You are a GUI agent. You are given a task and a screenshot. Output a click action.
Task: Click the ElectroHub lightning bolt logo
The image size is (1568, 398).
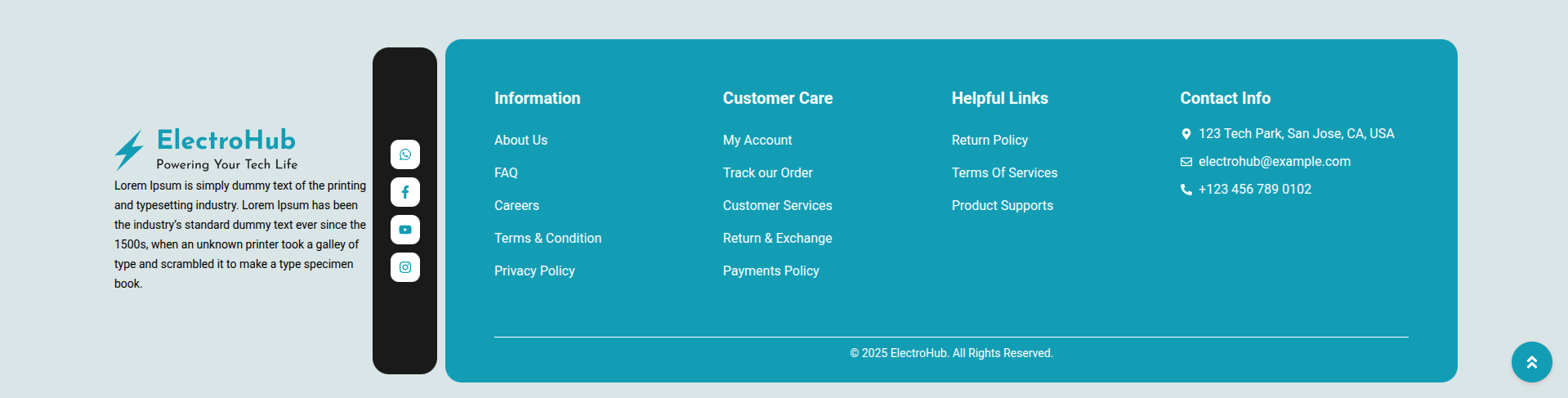129,150
